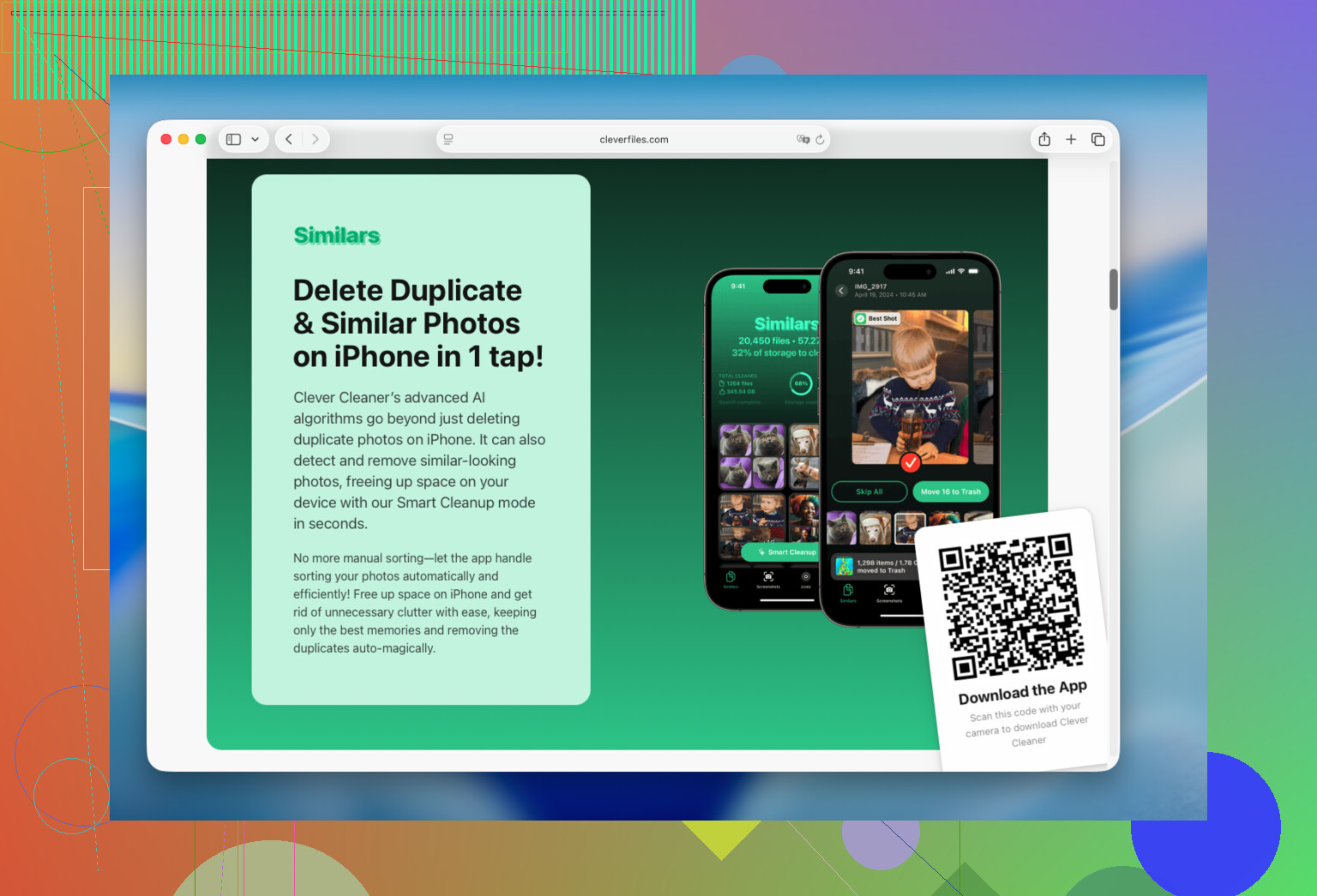
Task: Click the Delete Duplicate & Similar Photos headline
Action: click(418, 323)
